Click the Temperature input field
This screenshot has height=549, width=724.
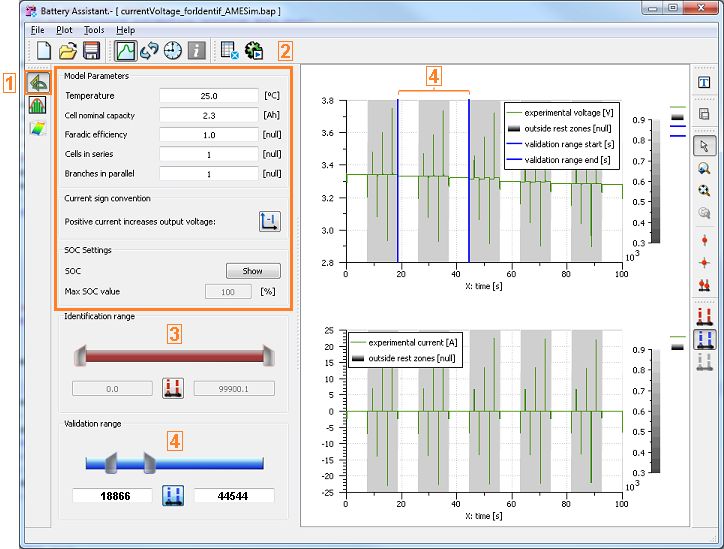(x=208, y=96)
